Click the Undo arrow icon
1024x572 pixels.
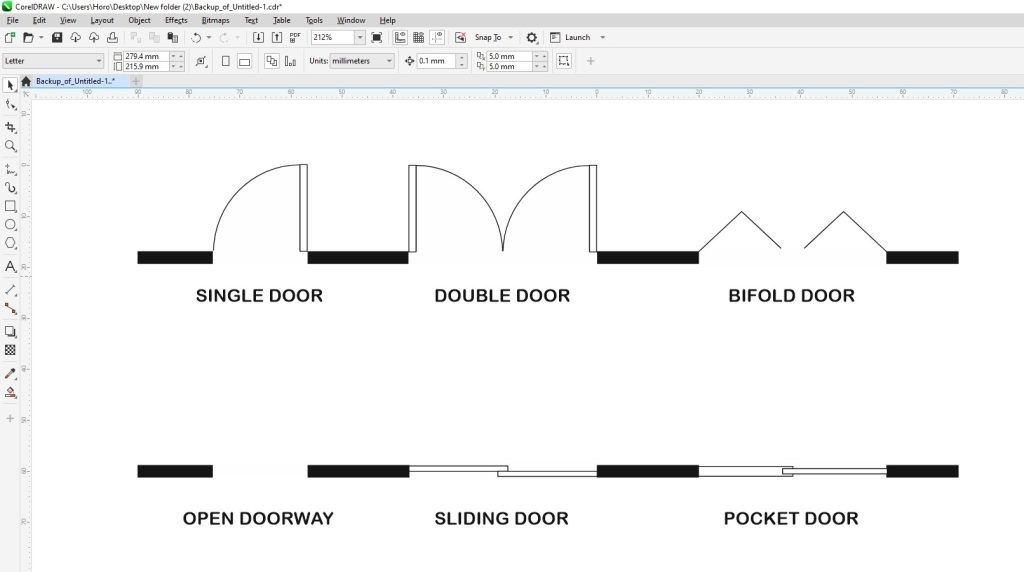[195, 38]
